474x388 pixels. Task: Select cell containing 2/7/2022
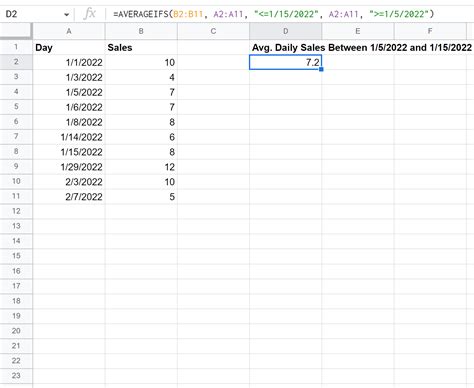(x=69, y=197)
